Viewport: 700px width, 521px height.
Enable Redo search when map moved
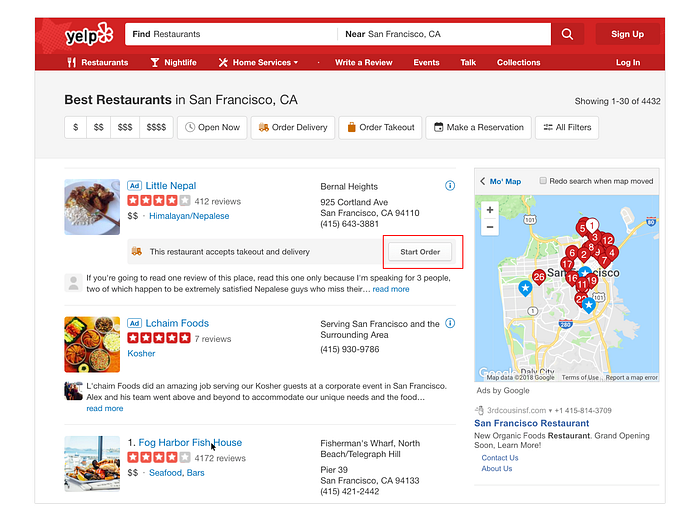pyautogui.click(x=543, y=181)
